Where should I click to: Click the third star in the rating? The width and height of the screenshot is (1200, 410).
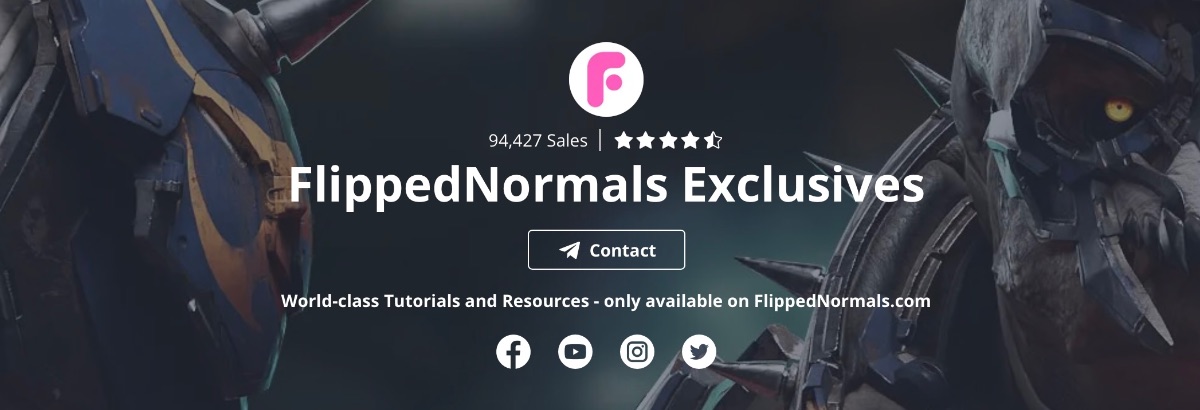coord(668,140)
